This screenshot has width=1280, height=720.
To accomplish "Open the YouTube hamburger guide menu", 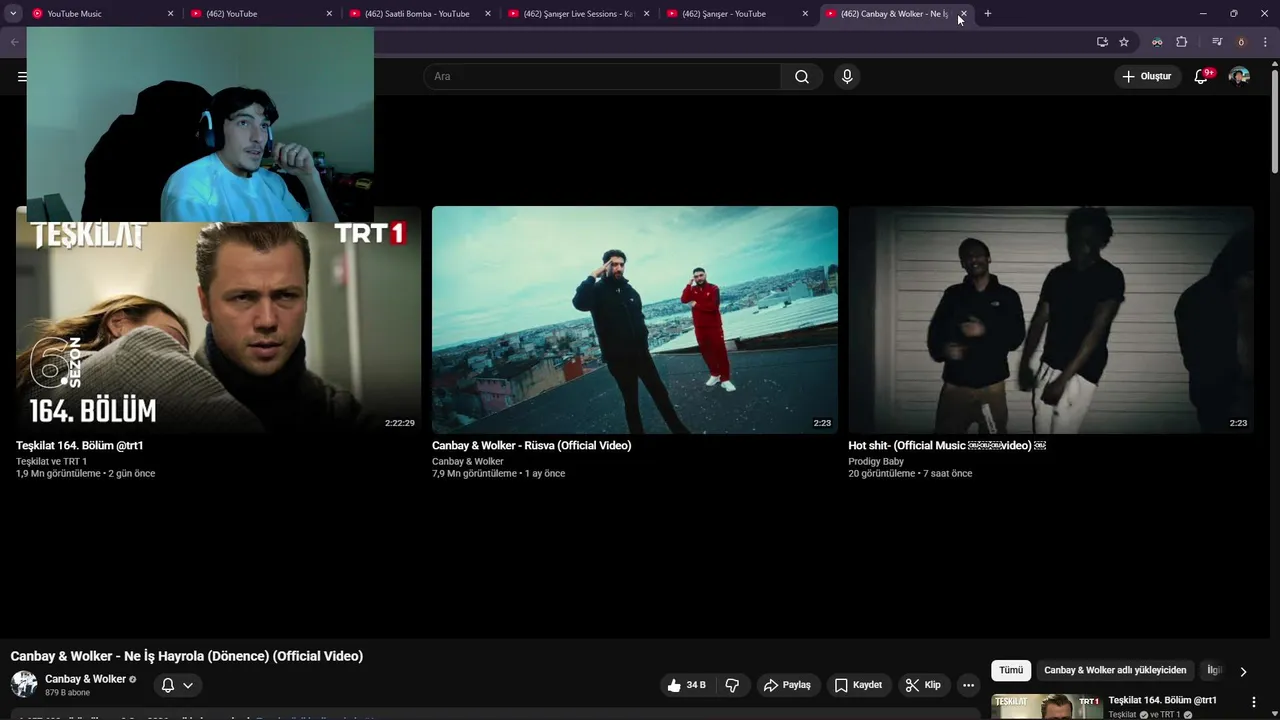I will pyautogui.click(x=22, y=77).
